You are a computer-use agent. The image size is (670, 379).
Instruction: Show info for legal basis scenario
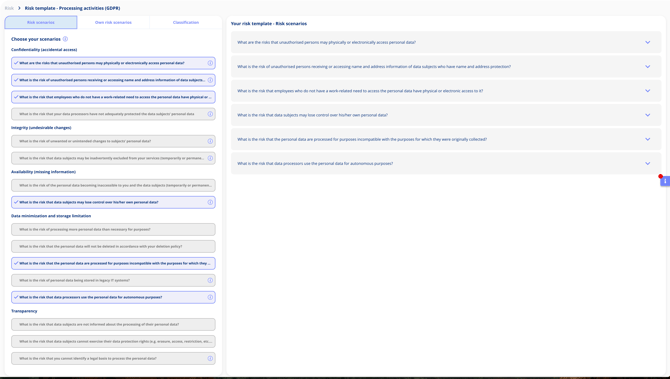tap(210, 358)
